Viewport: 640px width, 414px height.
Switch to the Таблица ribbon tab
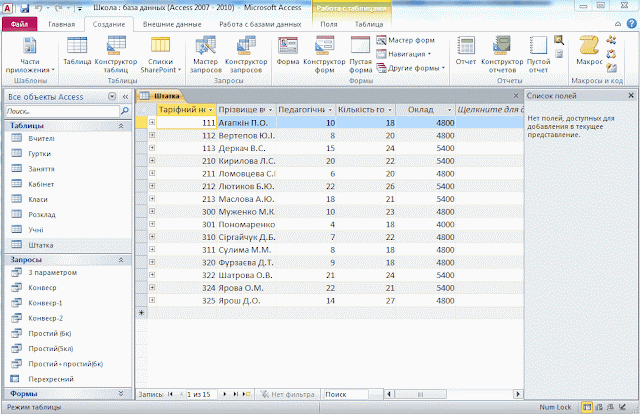tap(369, 24)
